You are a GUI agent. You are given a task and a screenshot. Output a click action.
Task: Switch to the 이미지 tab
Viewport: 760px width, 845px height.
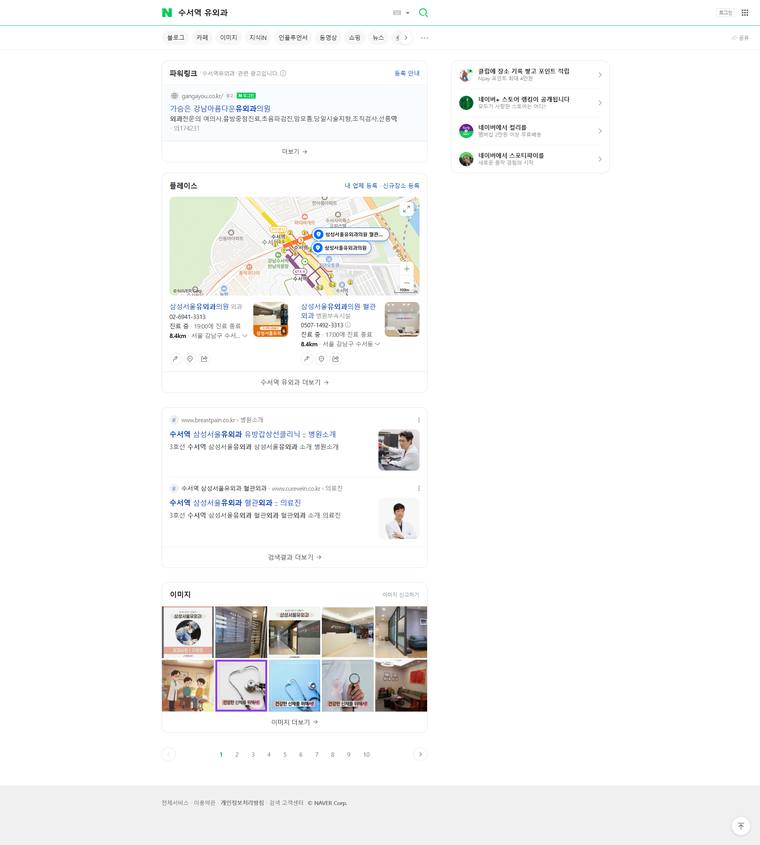[x=229, y=38]
